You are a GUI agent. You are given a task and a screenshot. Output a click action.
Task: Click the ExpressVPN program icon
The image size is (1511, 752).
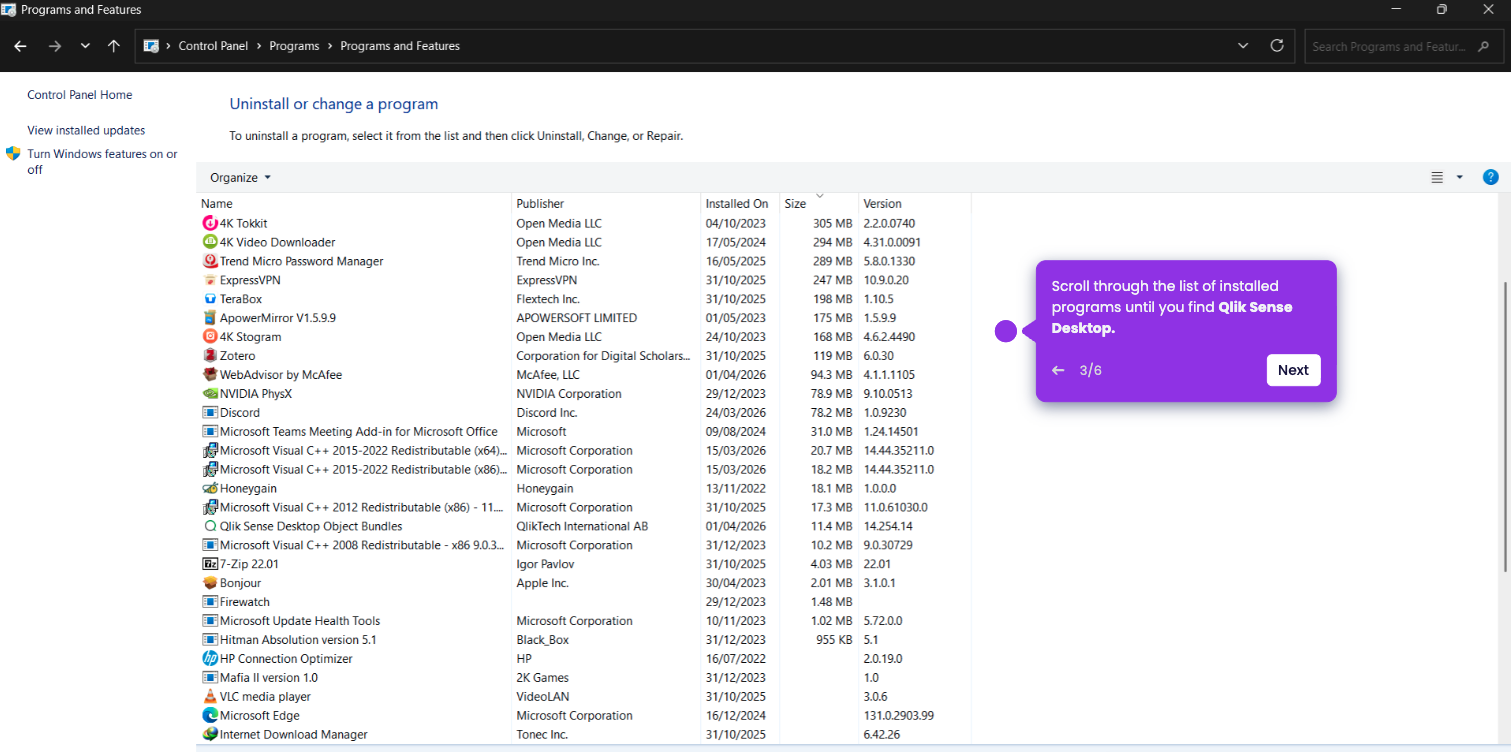(x=210, y=280)
